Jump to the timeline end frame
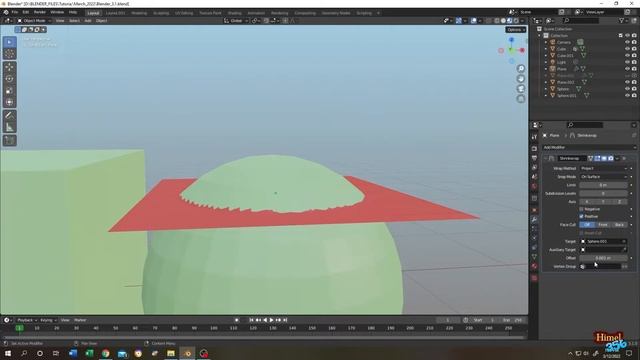The width and height of the screenshot is (640, 360). tap(285, 320)
